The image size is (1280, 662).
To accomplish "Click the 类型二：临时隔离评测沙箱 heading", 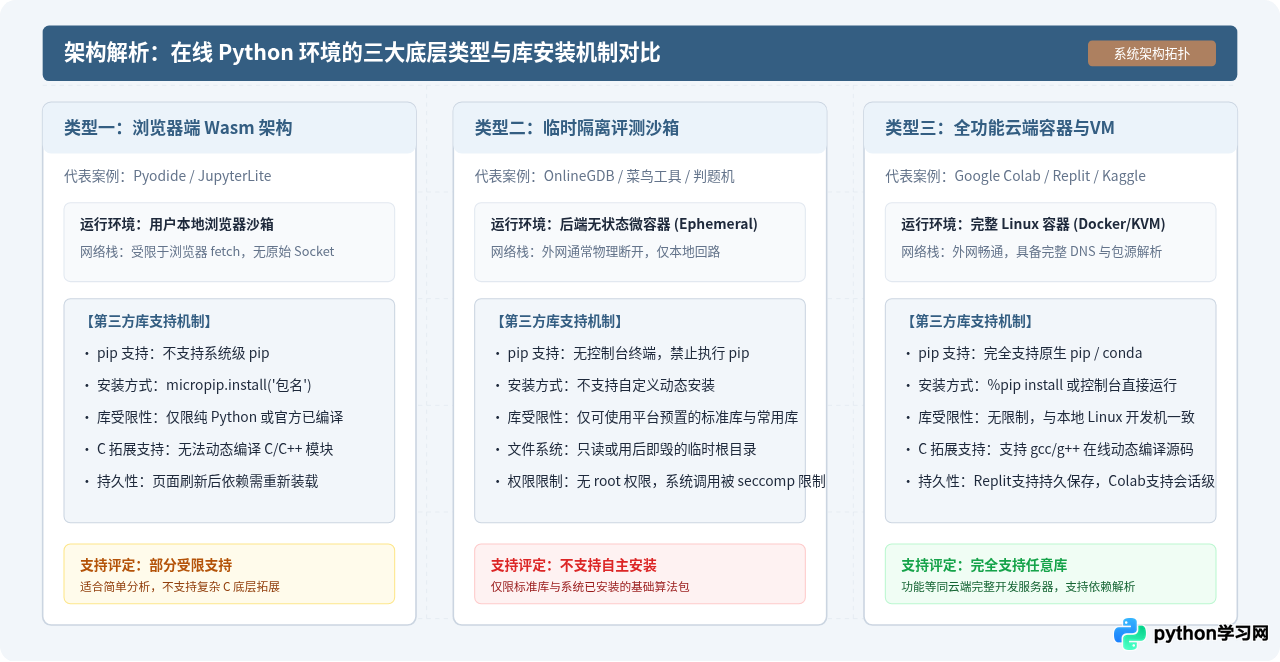I will [577, 128].
